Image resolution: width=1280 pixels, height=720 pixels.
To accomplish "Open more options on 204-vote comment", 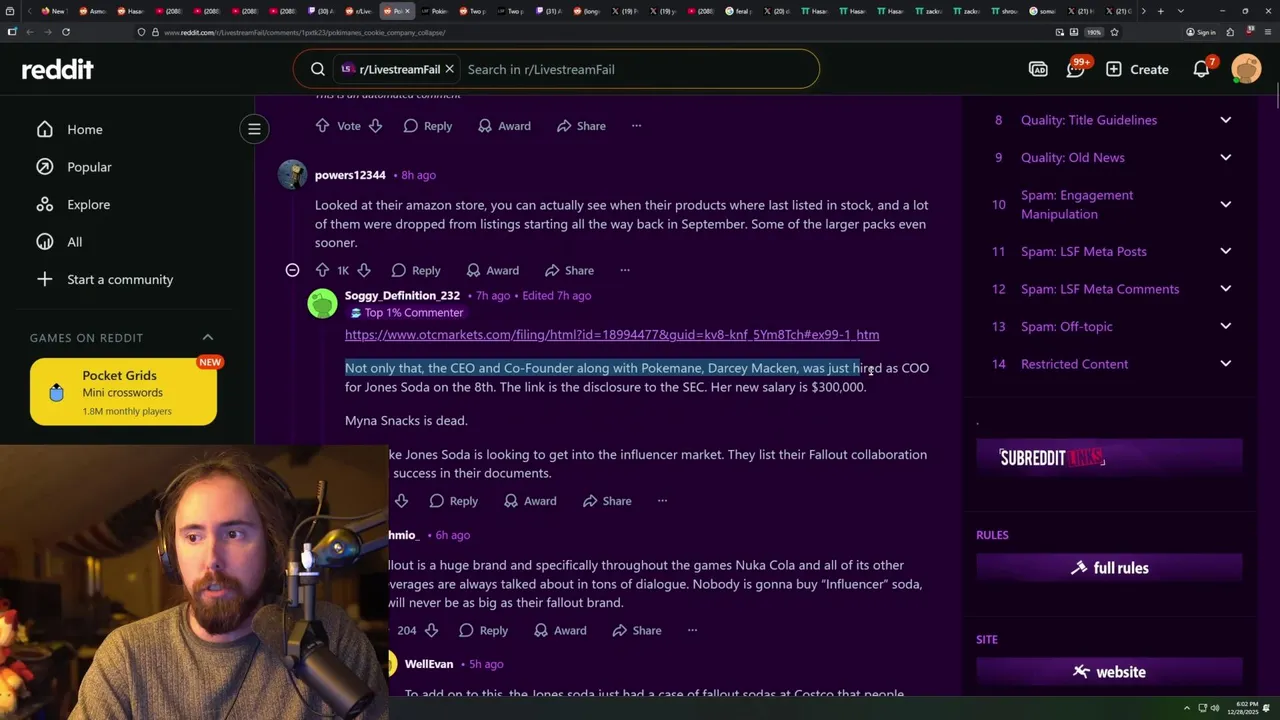I will [692, 631].
